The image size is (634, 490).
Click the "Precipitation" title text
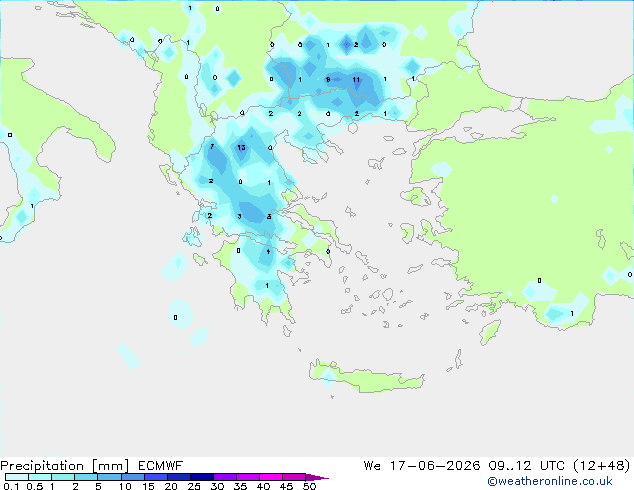(x=42, y=466)
